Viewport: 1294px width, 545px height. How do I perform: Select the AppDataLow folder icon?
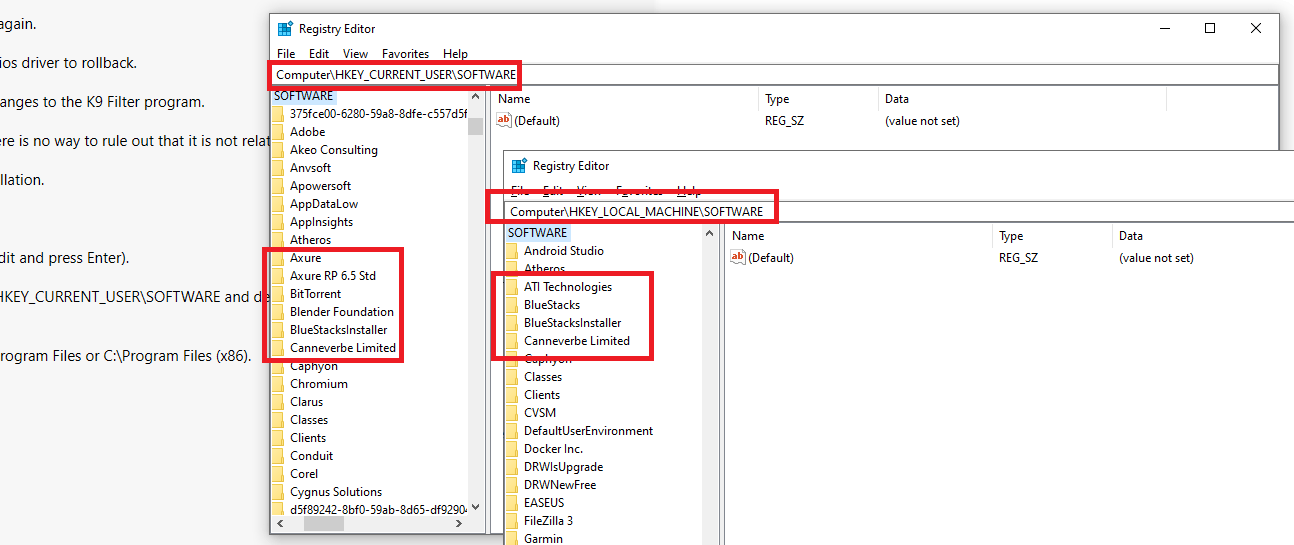(278, 204)
